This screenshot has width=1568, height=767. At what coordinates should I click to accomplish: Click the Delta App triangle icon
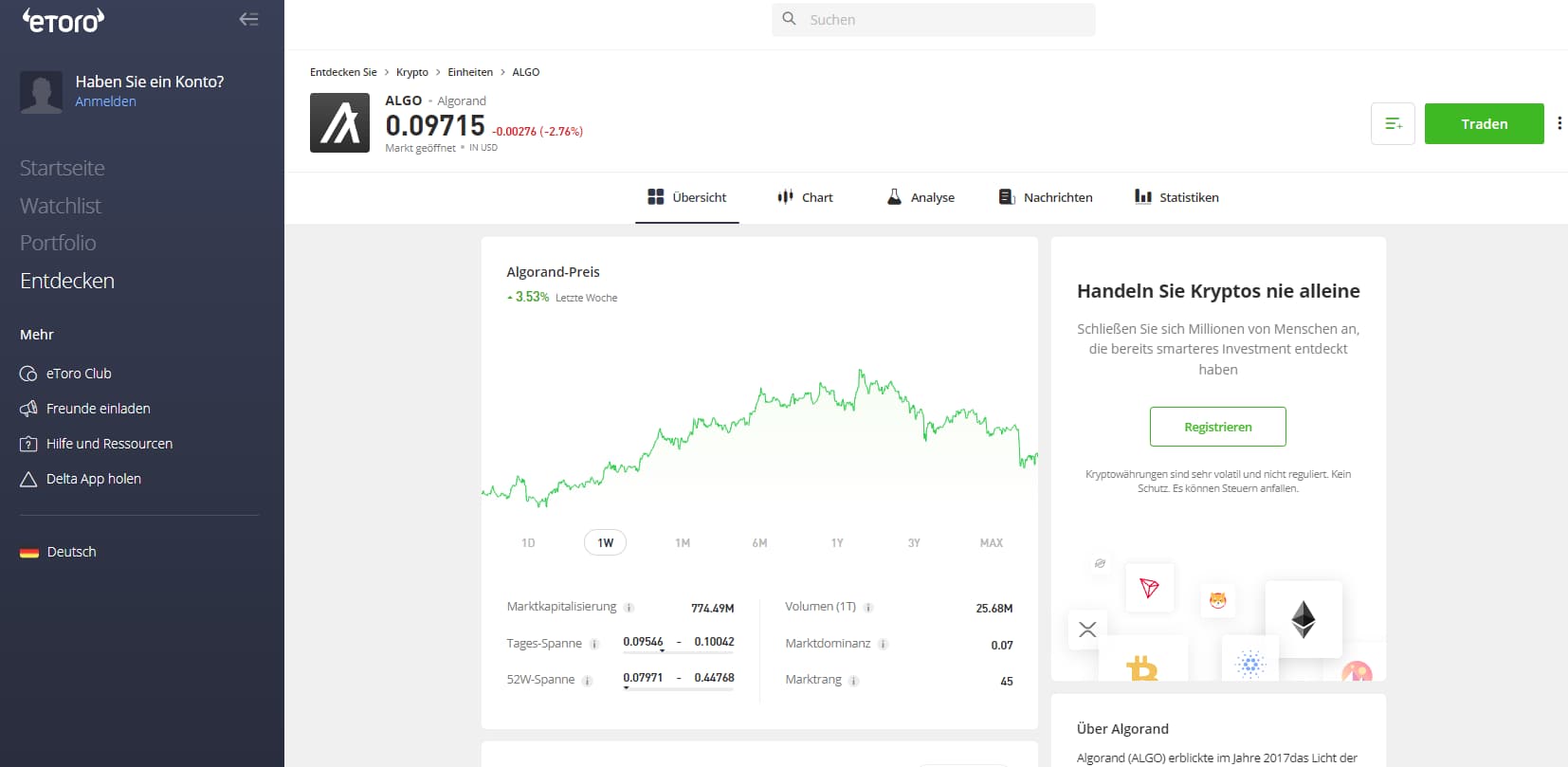[x=28, y=479]
